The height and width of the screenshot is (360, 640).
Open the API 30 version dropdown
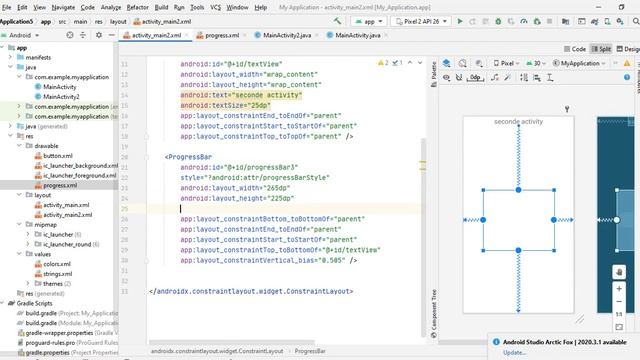[536, 63]
